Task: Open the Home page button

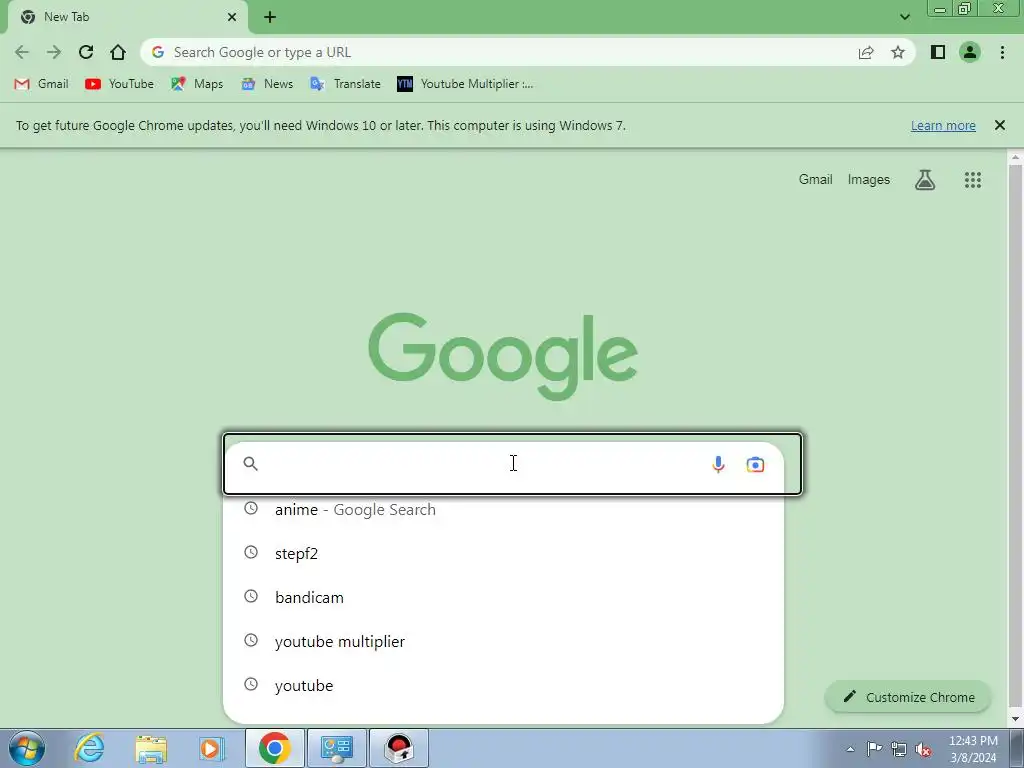Action: (x=118, y=52)
